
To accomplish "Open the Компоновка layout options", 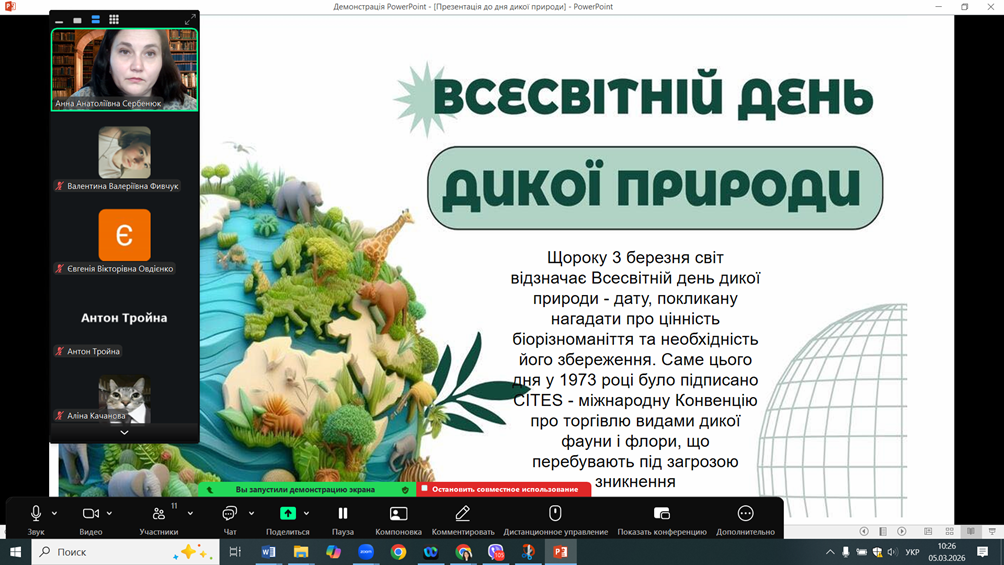I will click(x=398, y=520).
